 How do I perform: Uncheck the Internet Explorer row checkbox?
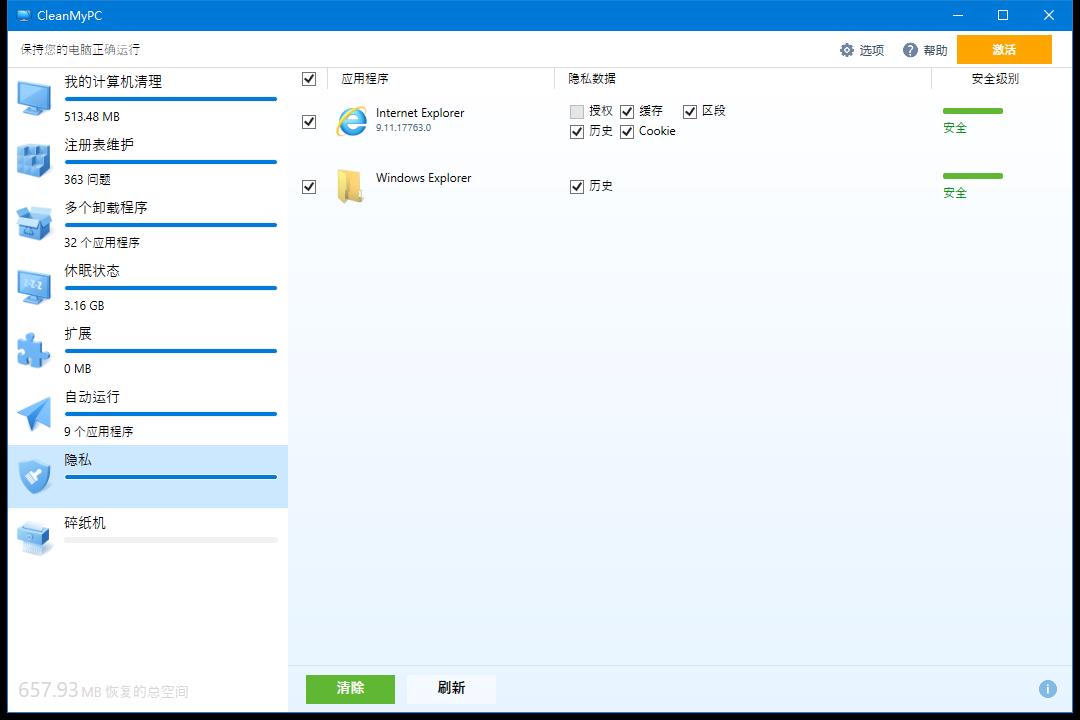[309, 122]
